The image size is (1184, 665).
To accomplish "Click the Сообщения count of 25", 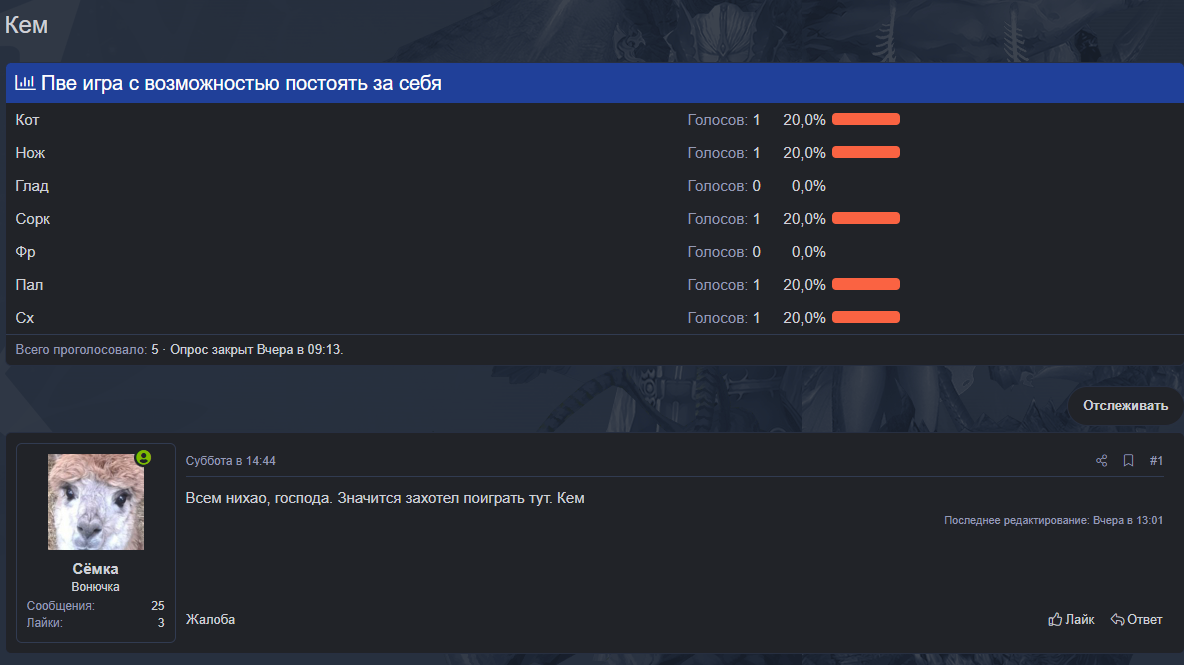I will tap(157, 606).
